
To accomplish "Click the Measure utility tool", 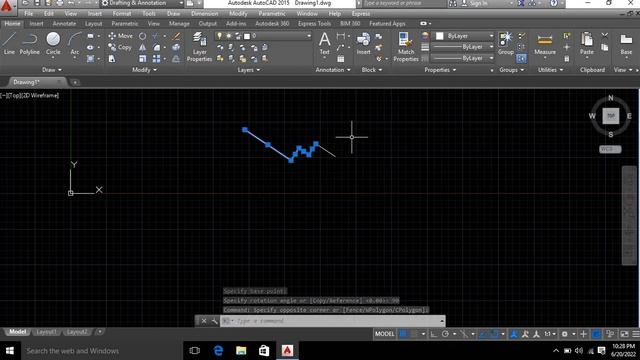I will point(545,44).
